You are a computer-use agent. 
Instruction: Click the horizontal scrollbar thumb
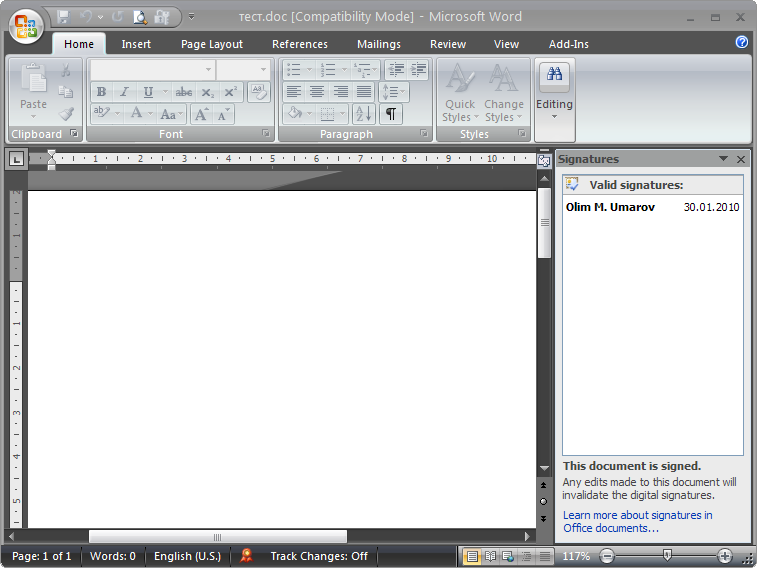tap(217, 537)
